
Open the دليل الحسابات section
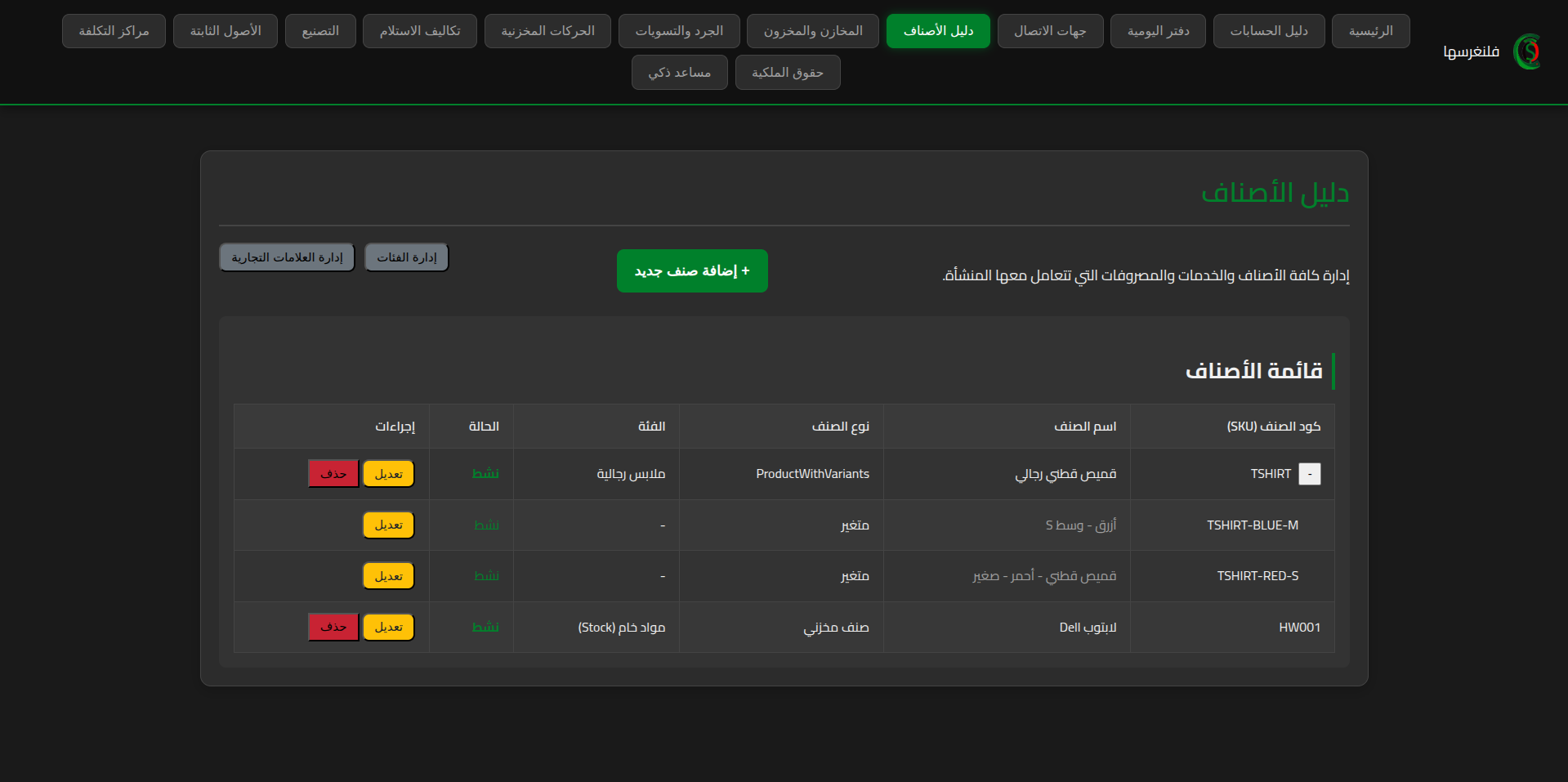[1268, 30]
